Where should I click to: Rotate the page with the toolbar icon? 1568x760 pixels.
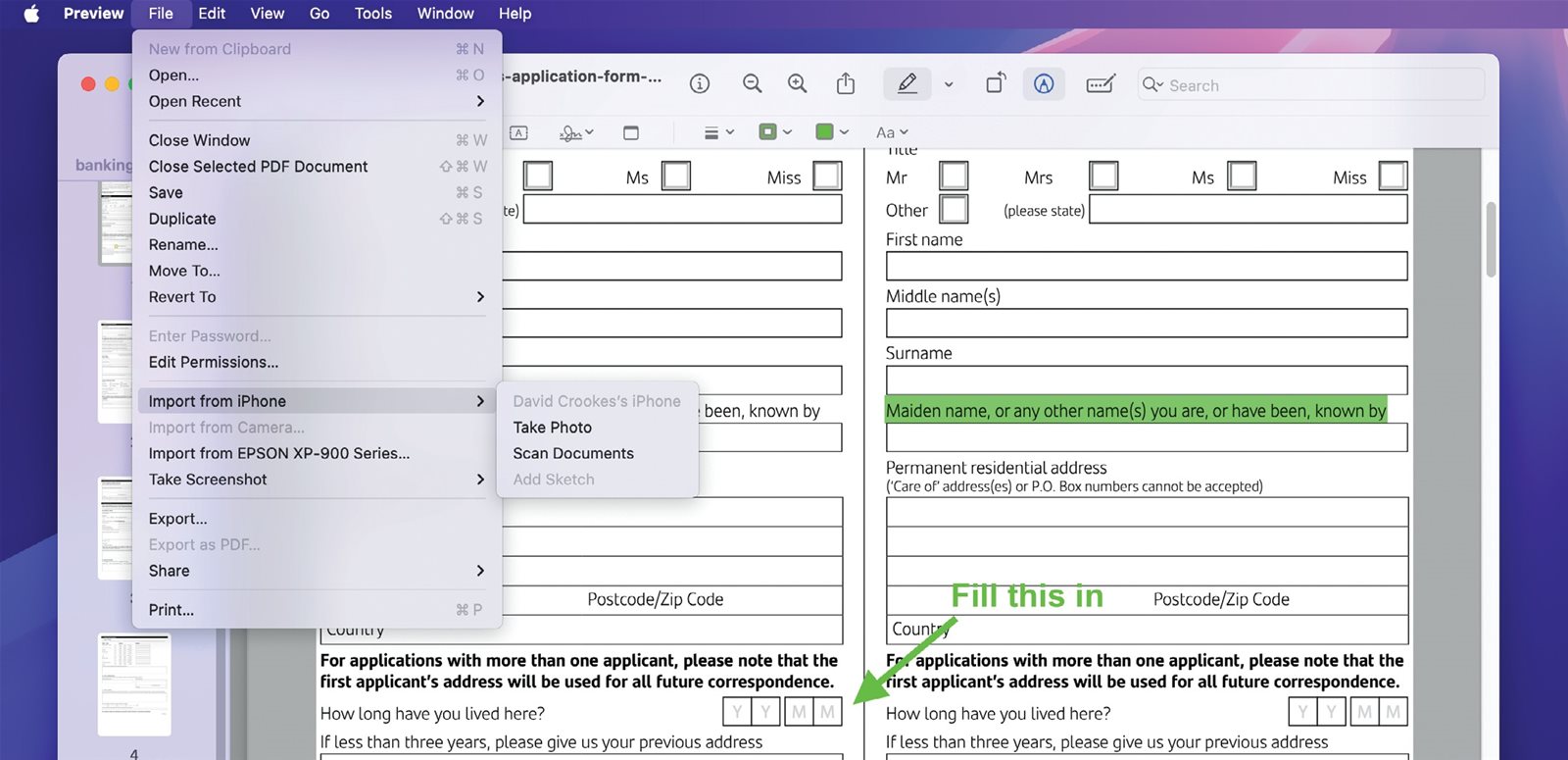click(996, 84)
